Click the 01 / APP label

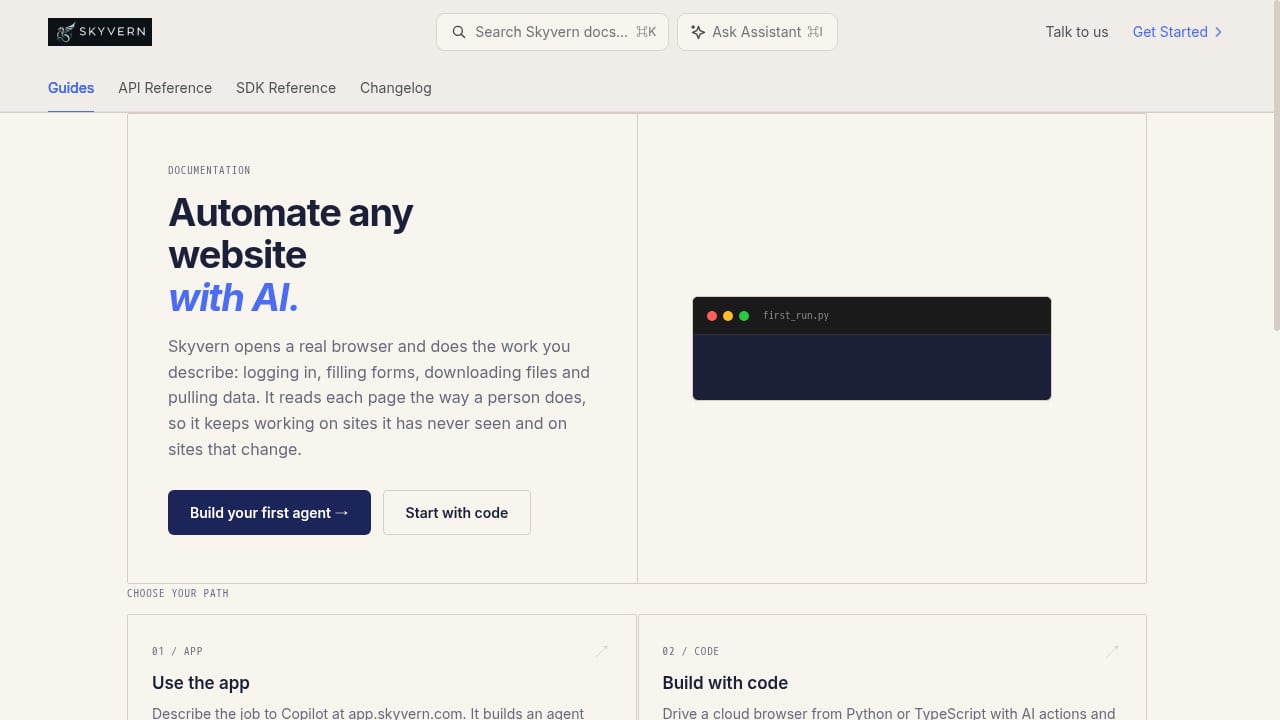click(x=177, y=652)
